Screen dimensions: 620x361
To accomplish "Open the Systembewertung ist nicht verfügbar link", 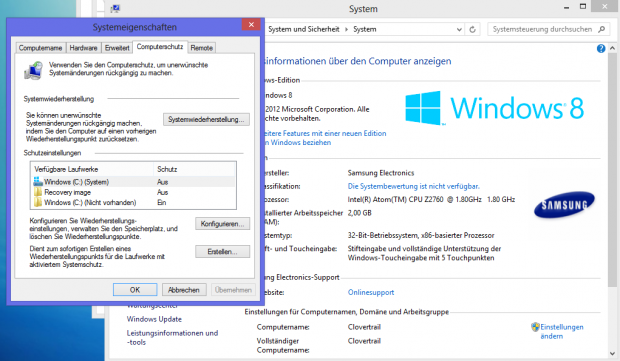I will [414, 186].
